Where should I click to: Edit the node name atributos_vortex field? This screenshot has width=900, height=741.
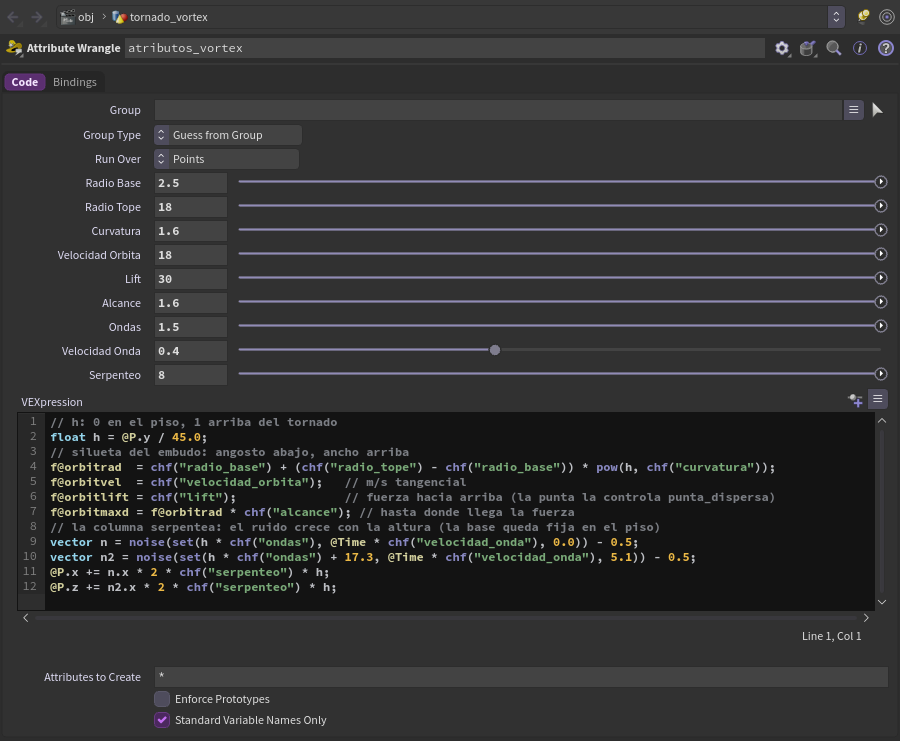444,48
